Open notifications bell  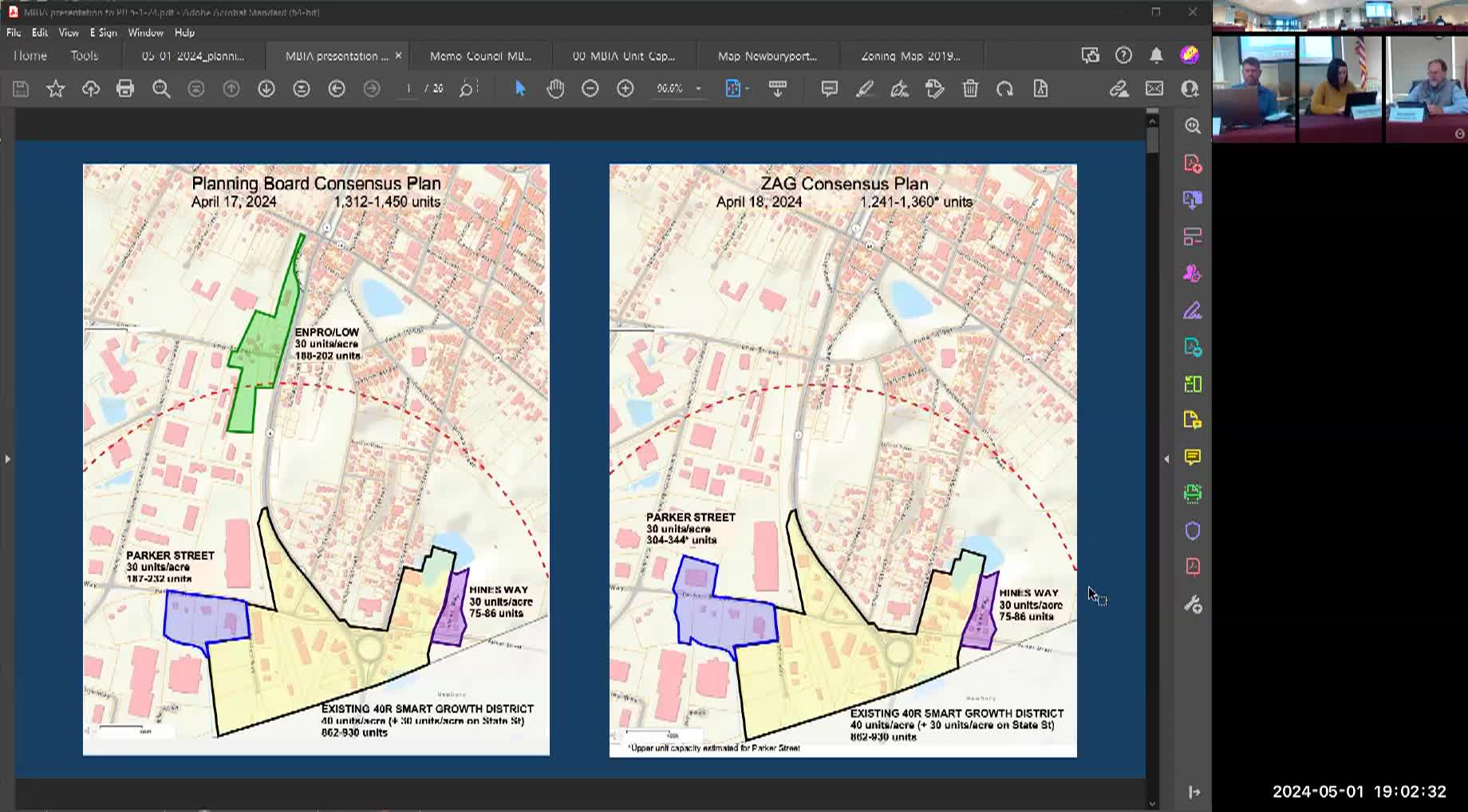point(1156,55)
